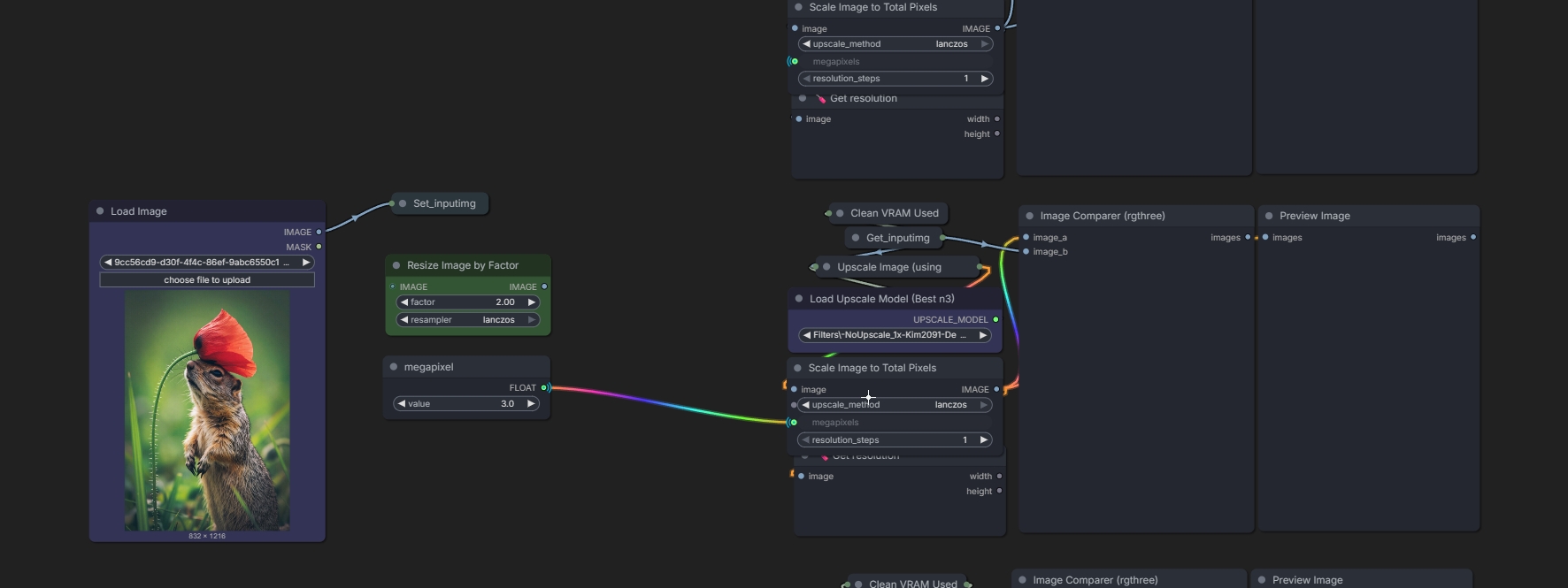Click IMAGE output port of Resize Image by Factor
The height and width of the screenshot is (588, 1568).
pos(544,286)
